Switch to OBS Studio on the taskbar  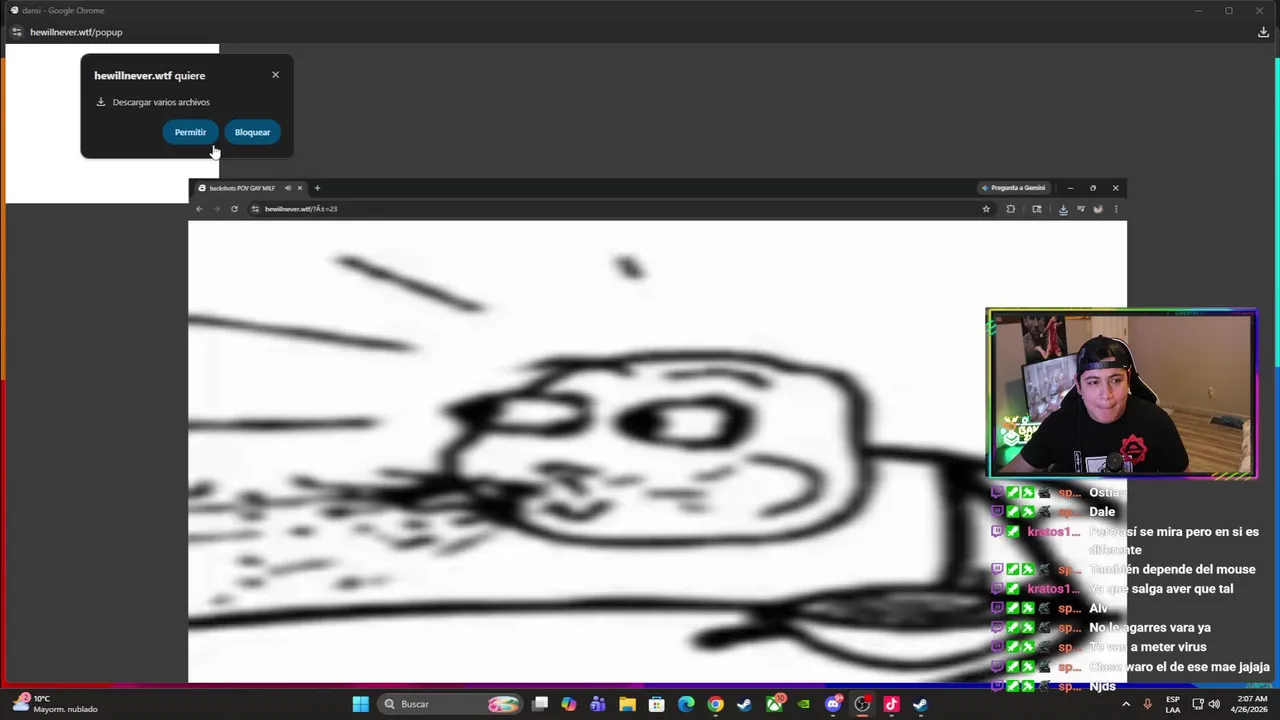862,704
